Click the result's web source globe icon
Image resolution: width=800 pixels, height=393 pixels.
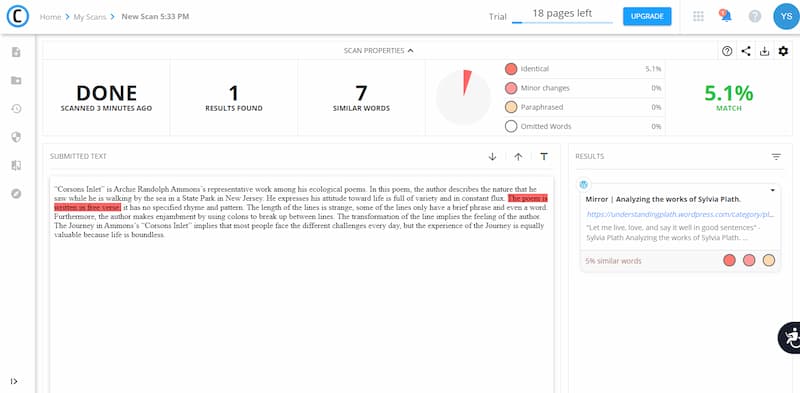tap(584, 184)
